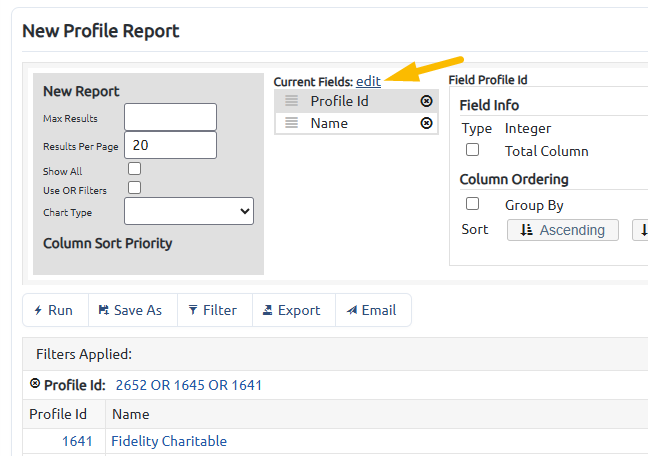Open profile link 1641
648x456 pixels.
coord(77,441)
